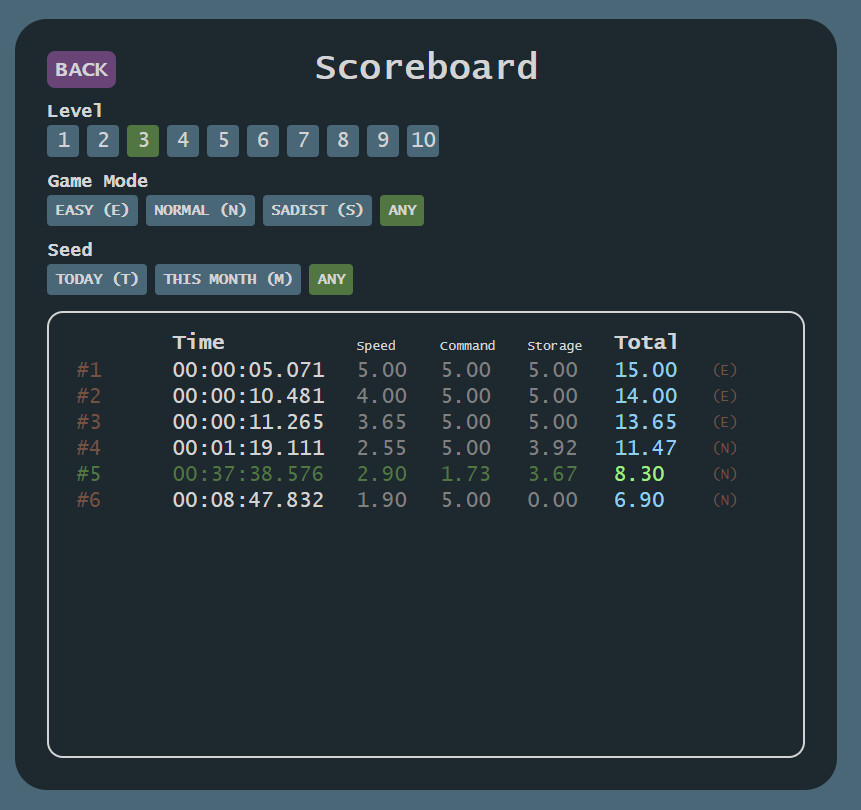This screenshot has height=810, width=861.
Task: Filter by EASY (E) game mode
Action: point(92,210)
